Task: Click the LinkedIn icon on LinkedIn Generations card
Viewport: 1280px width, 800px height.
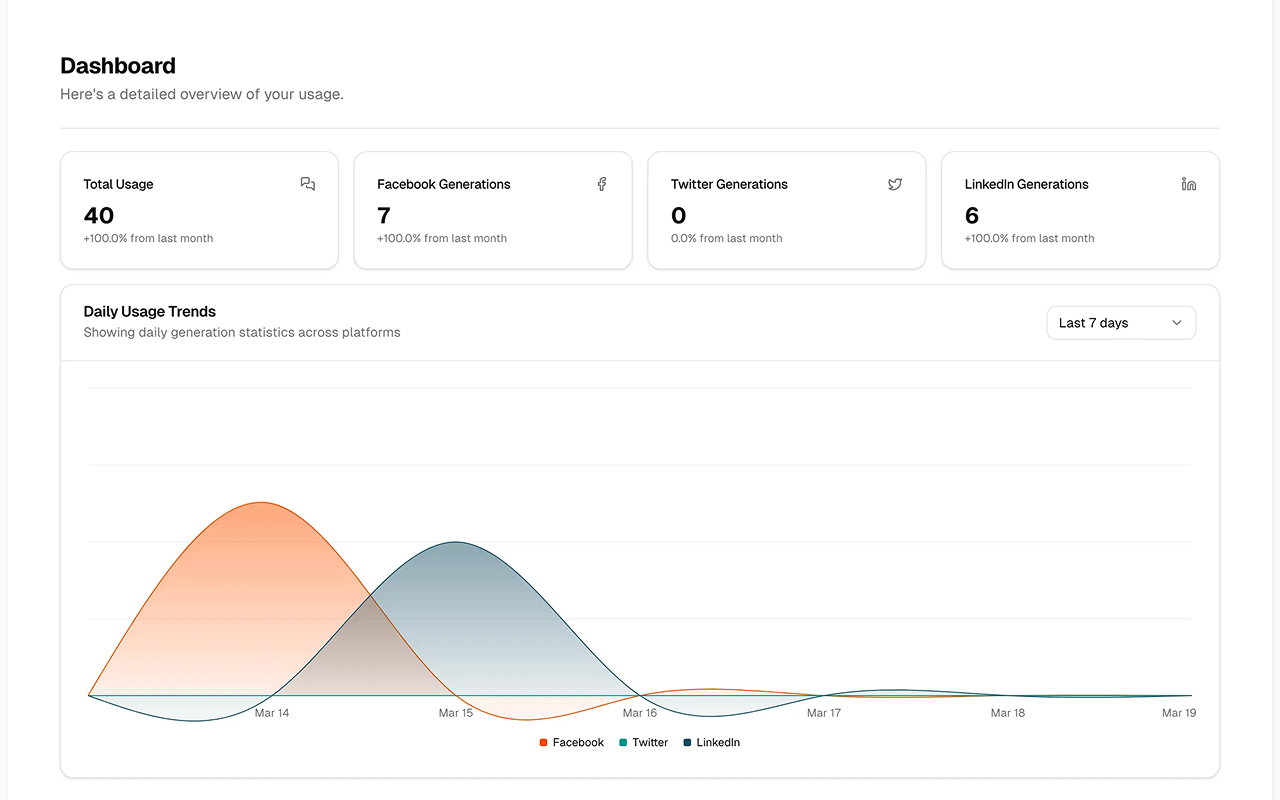Action: pyautogui.click(x=1189, y=184)
